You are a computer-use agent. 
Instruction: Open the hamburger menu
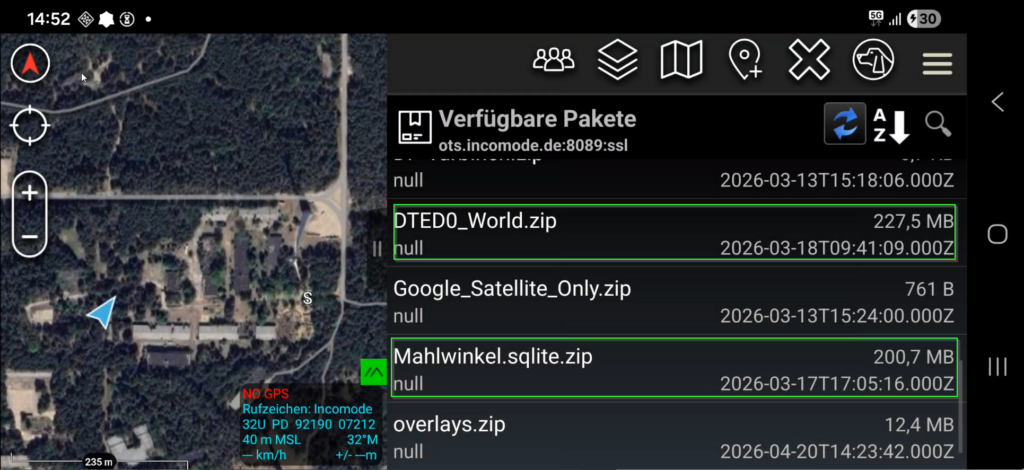click(937, 63)
